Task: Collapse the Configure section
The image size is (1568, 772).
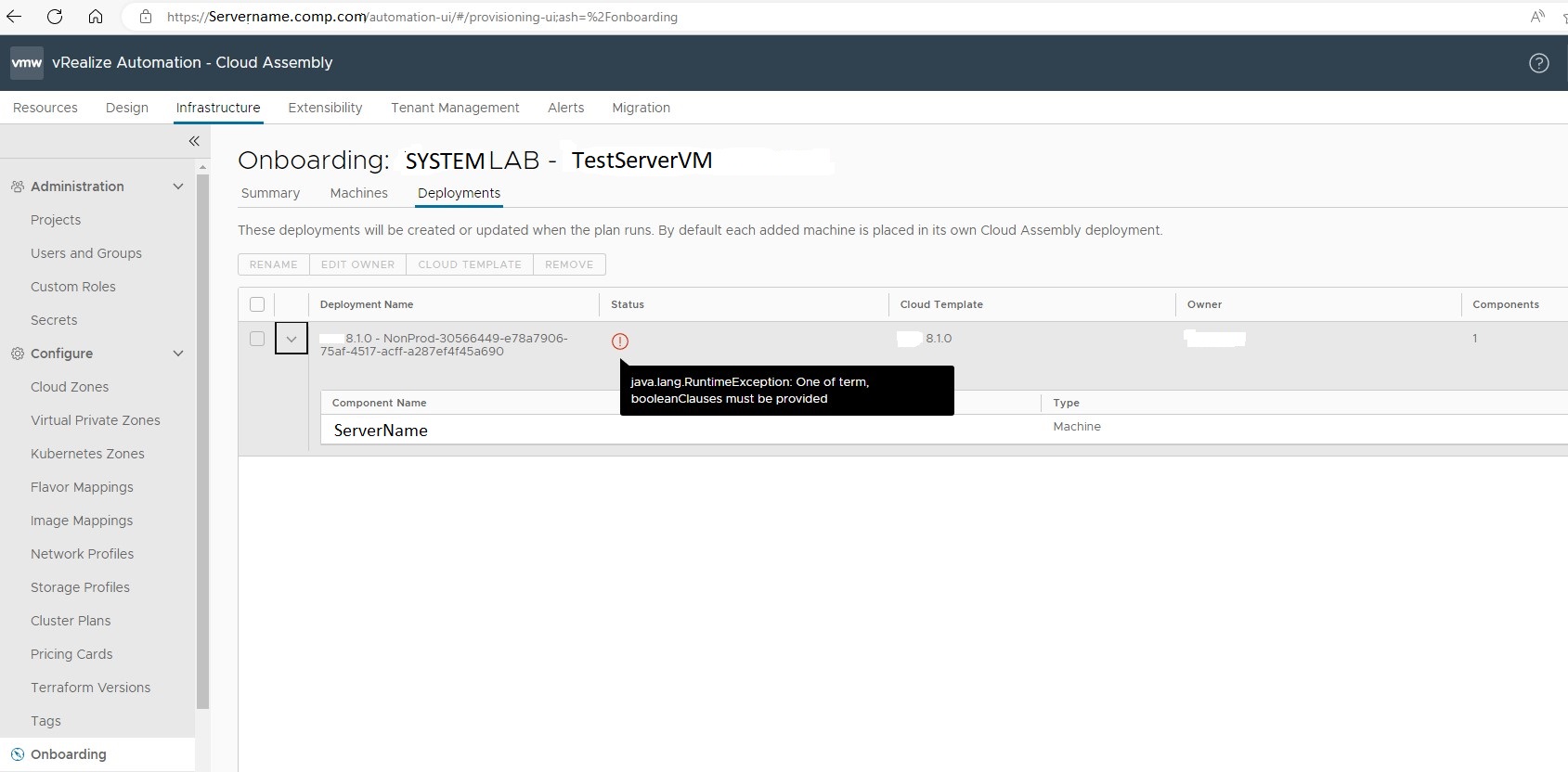Action: point(178,354)
